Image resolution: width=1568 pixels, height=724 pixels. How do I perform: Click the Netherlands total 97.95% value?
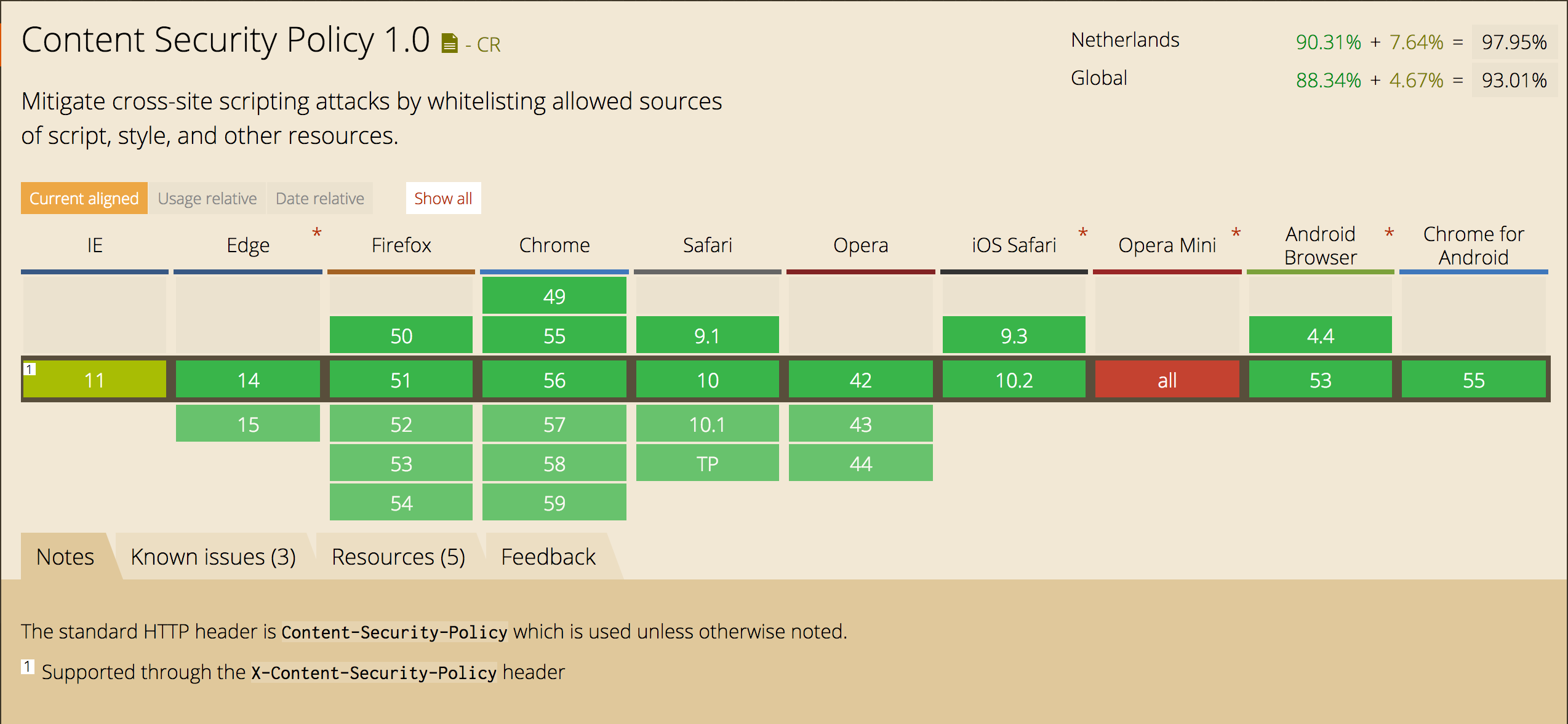click(x=1514, y=42)
